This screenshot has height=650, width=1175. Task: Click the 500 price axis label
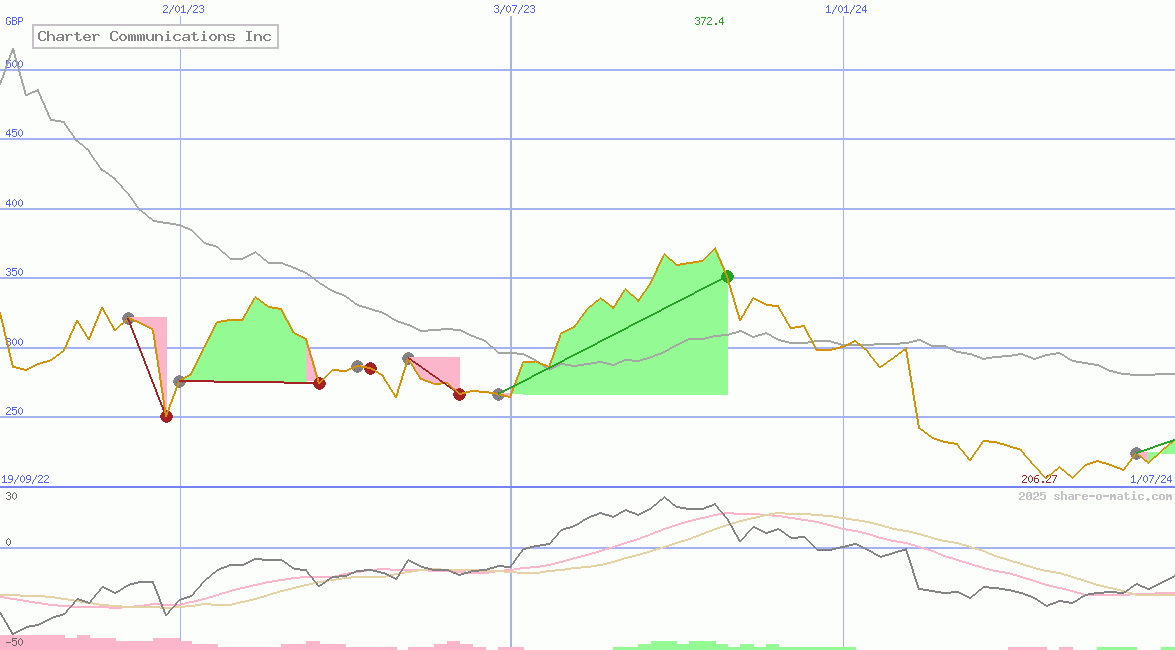click(14, 64)
